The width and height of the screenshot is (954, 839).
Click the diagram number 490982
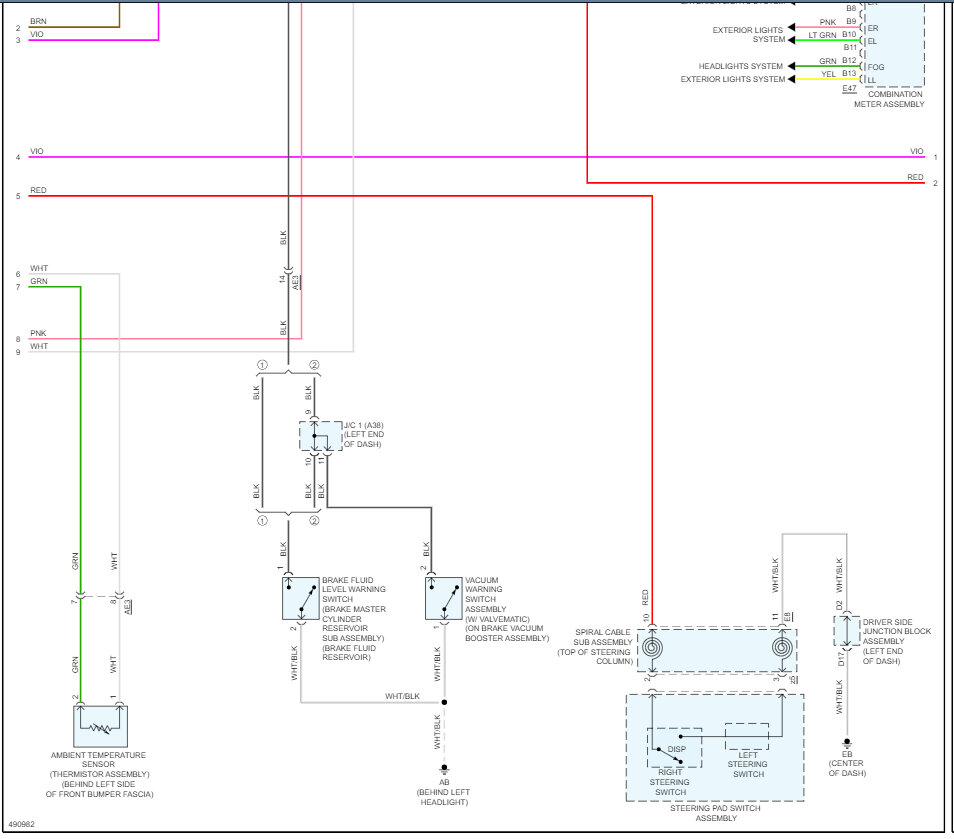[21, 824]
